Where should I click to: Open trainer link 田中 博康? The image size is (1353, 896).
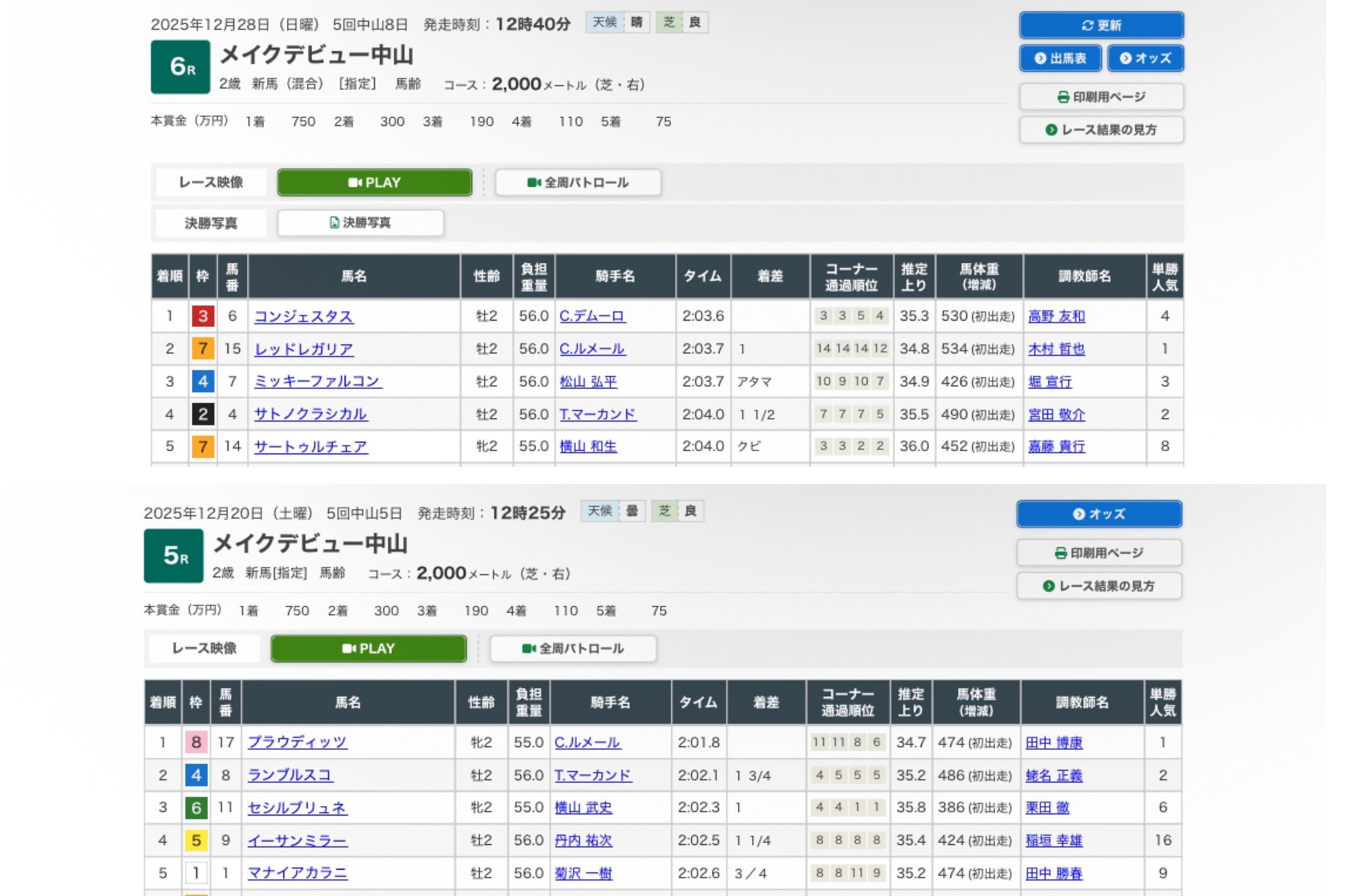tap(1053, 743)
